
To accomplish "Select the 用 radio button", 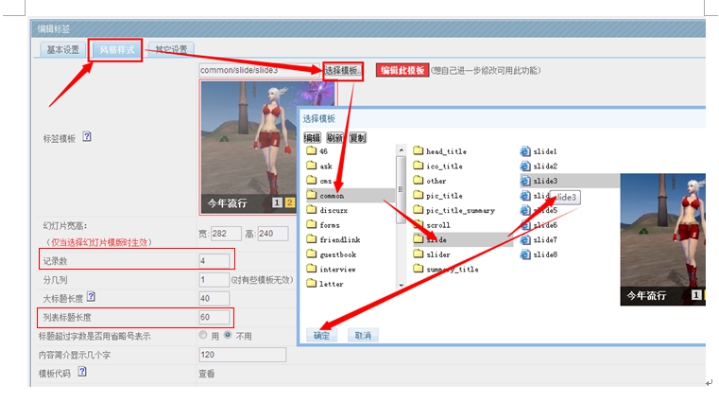I will [x=203, y=336].
